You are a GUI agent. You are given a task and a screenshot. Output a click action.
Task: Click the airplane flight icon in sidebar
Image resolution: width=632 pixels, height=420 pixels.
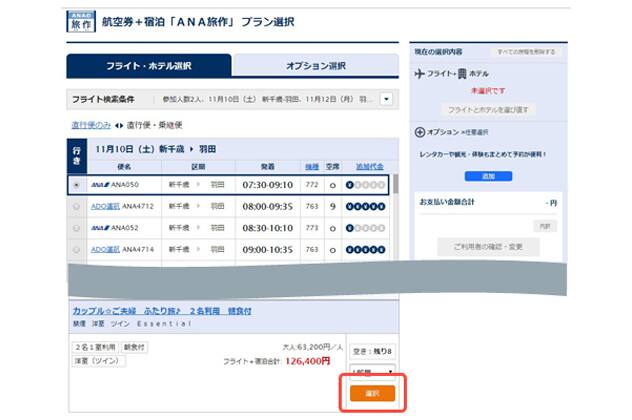pyautogui.click(x=420, y=73)
